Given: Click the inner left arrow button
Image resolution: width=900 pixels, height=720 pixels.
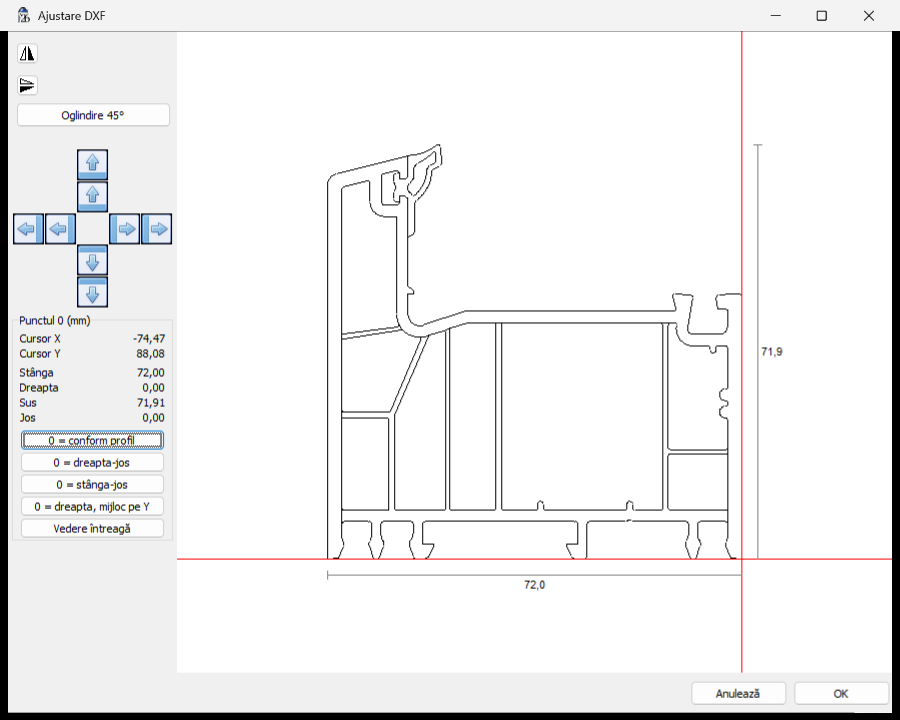Looking at the screenshot, I should (60, 229).
